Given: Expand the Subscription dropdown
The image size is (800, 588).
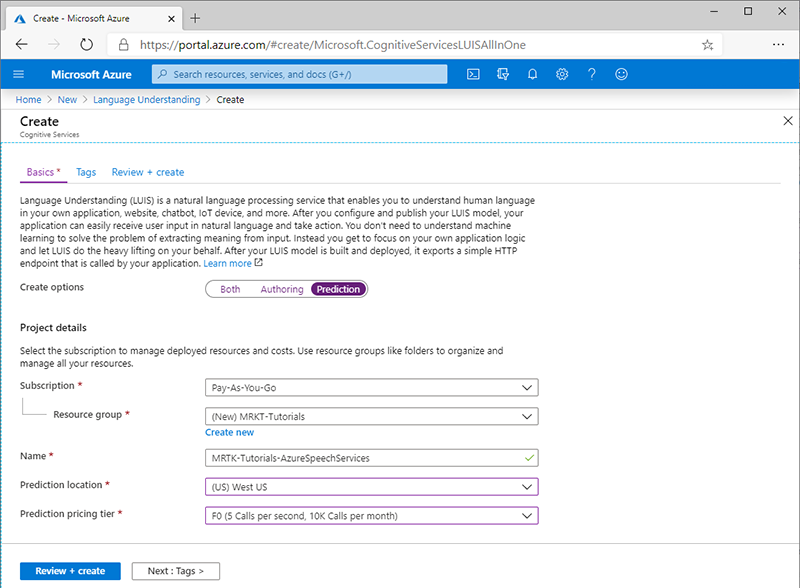Looking at the screenshot, I should (x=370, y=388).
